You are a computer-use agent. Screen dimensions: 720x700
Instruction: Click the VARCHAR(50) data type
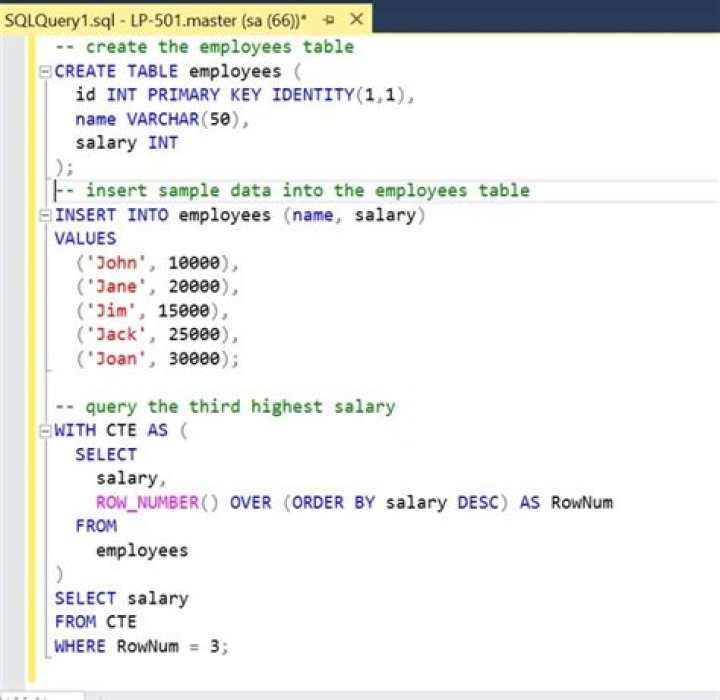(x=183, y=119)
